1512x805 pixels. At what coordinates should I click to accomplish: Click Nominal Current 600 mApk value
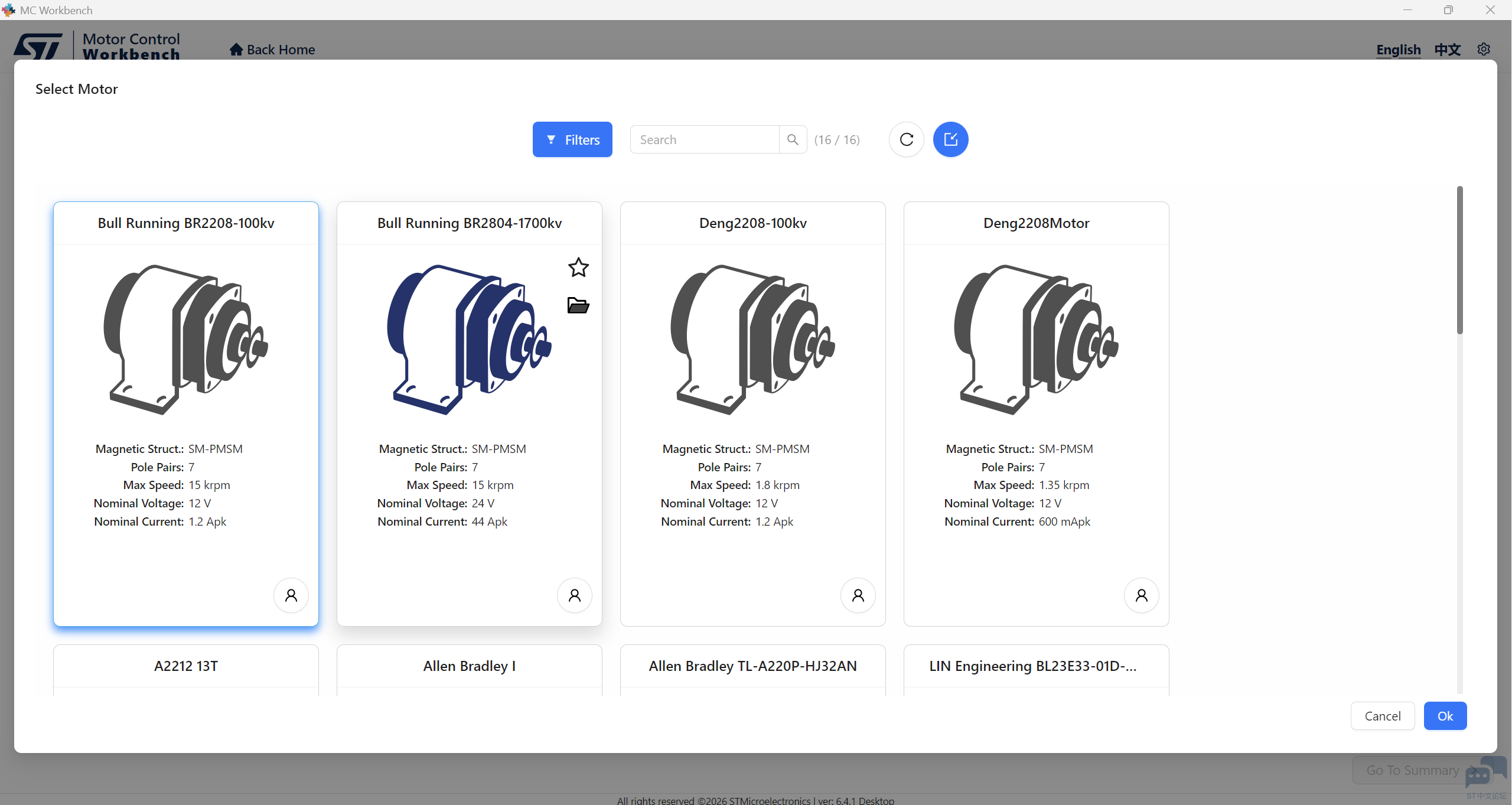pyautogui.click(x=1064, y=522)
